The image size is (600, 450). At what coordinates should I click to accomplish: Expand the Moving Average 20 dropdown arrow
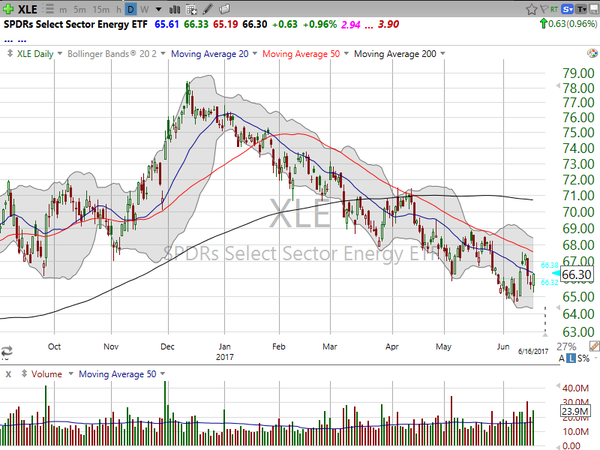click(254, 54)
